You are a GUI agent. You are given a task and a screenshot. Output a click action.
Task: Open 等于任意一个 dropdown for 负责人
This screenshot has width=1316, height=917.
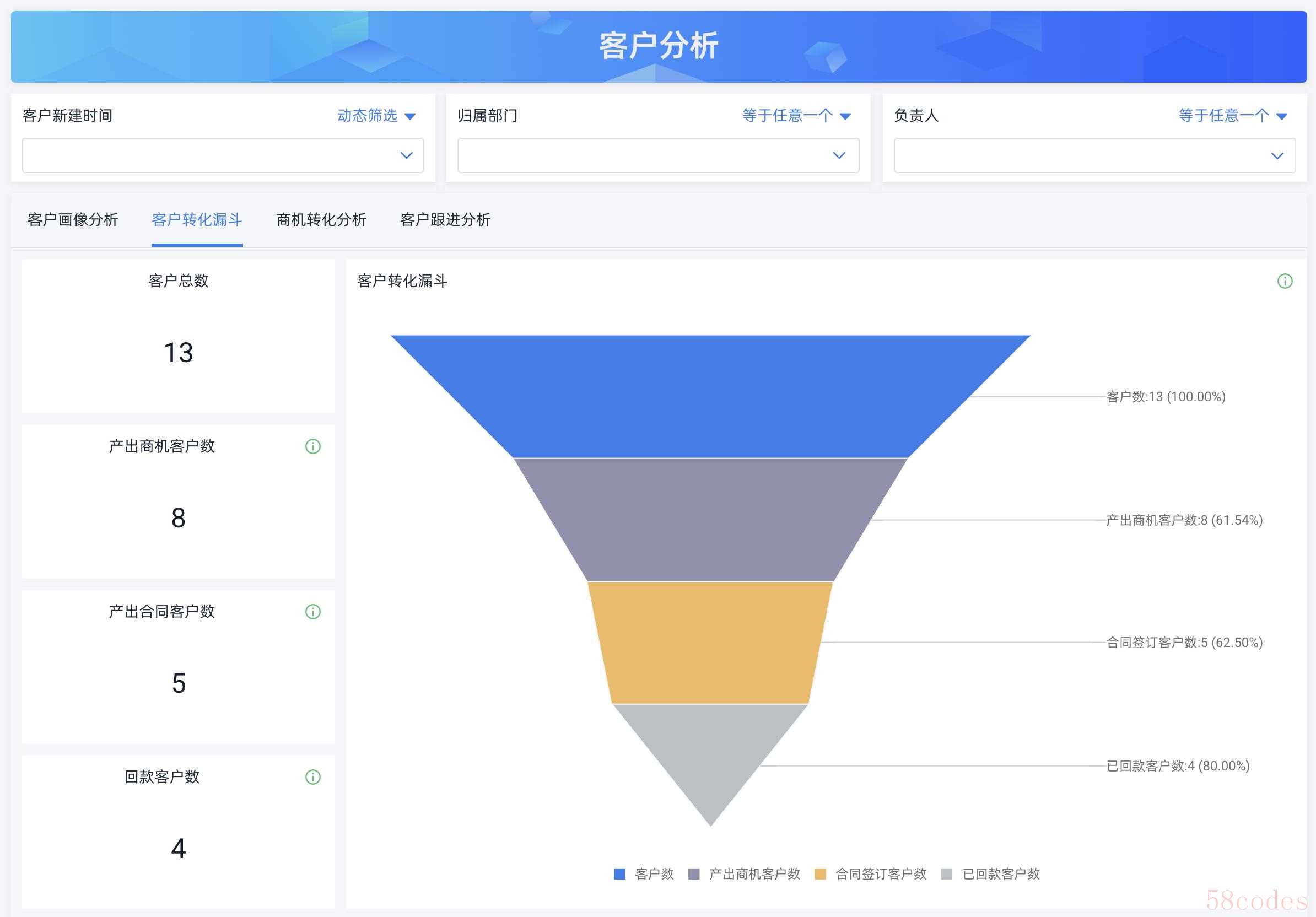pyautogui.click(x=1232, y=116)
